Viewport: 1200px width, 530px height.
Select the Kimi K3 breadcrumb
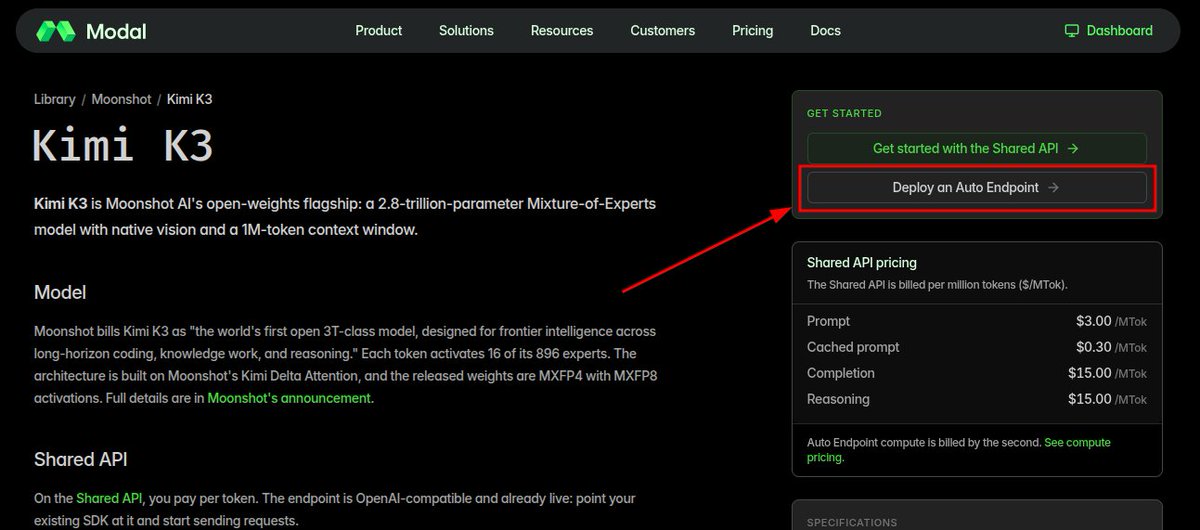click(x=190, y=99)
